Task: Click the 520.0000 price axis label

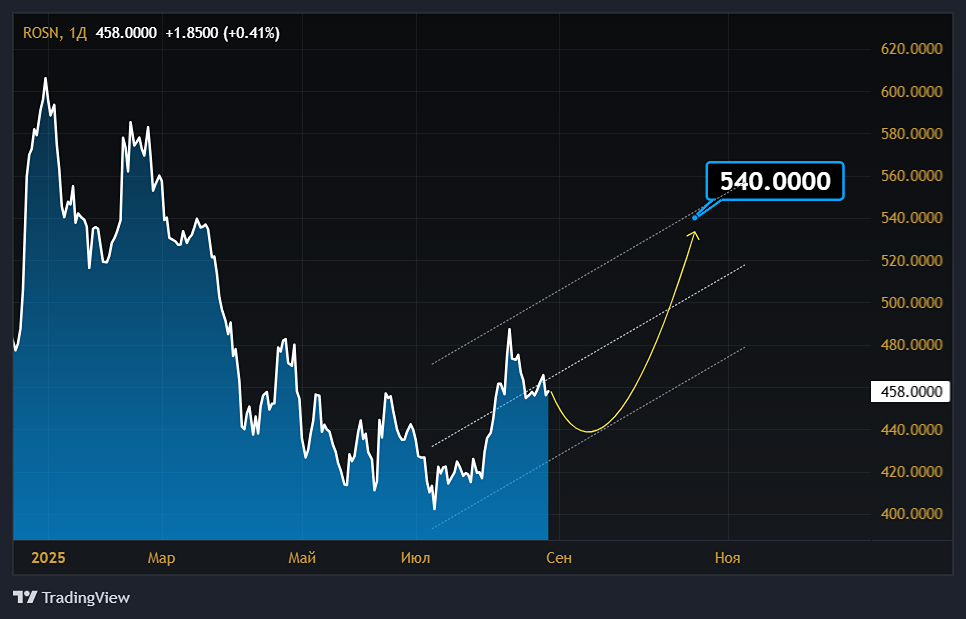Action: (x=911, y=261)
